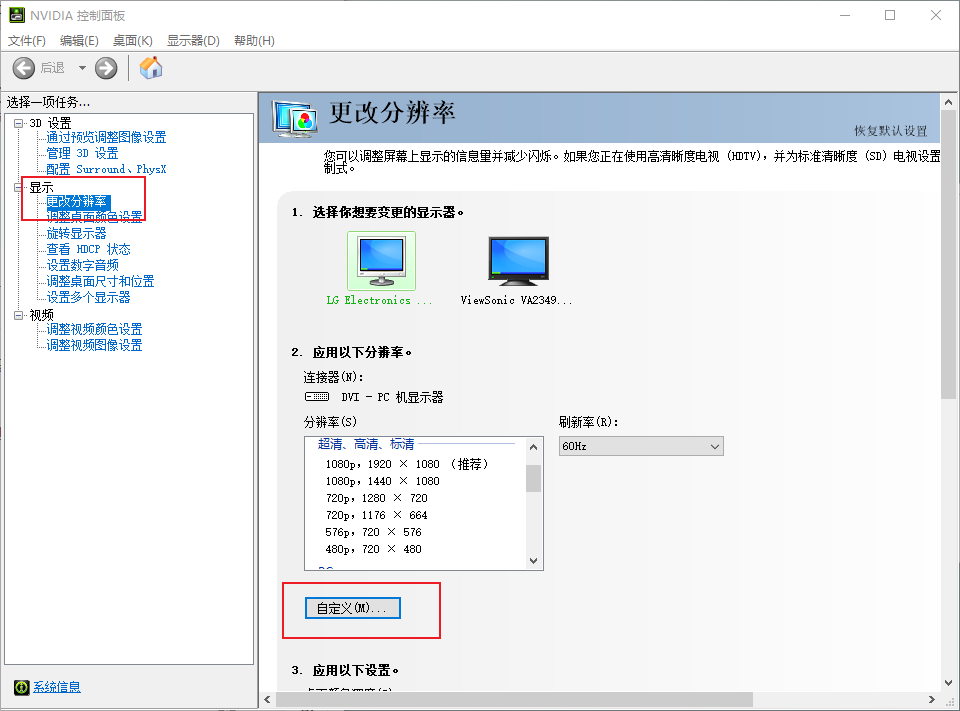Click the 恢复默认设置 link
The height and width of the screenshot is (711, 960).
(891, 130)
